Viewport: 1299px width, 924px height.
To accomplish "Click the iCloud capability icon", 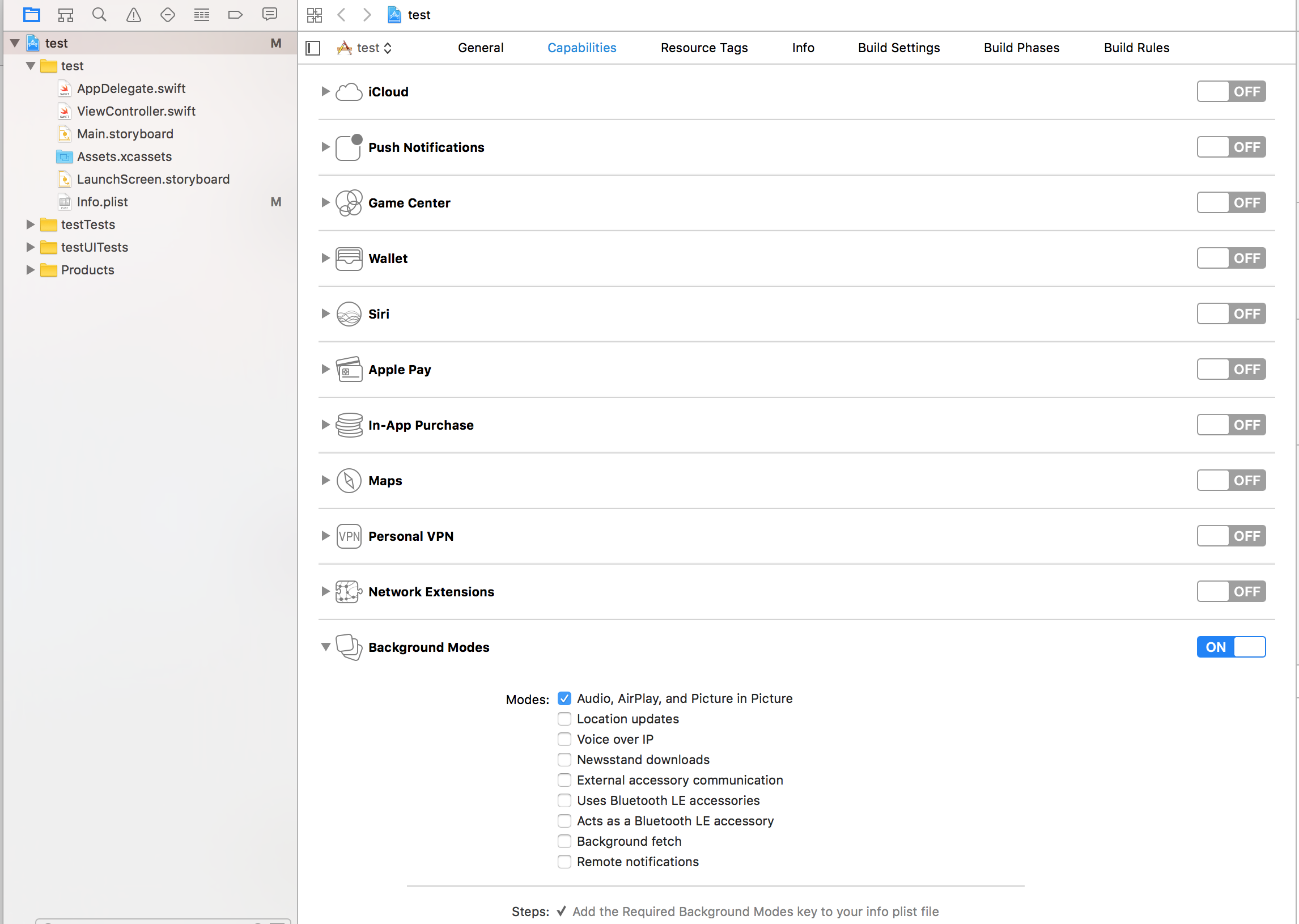I will point(348,92).
